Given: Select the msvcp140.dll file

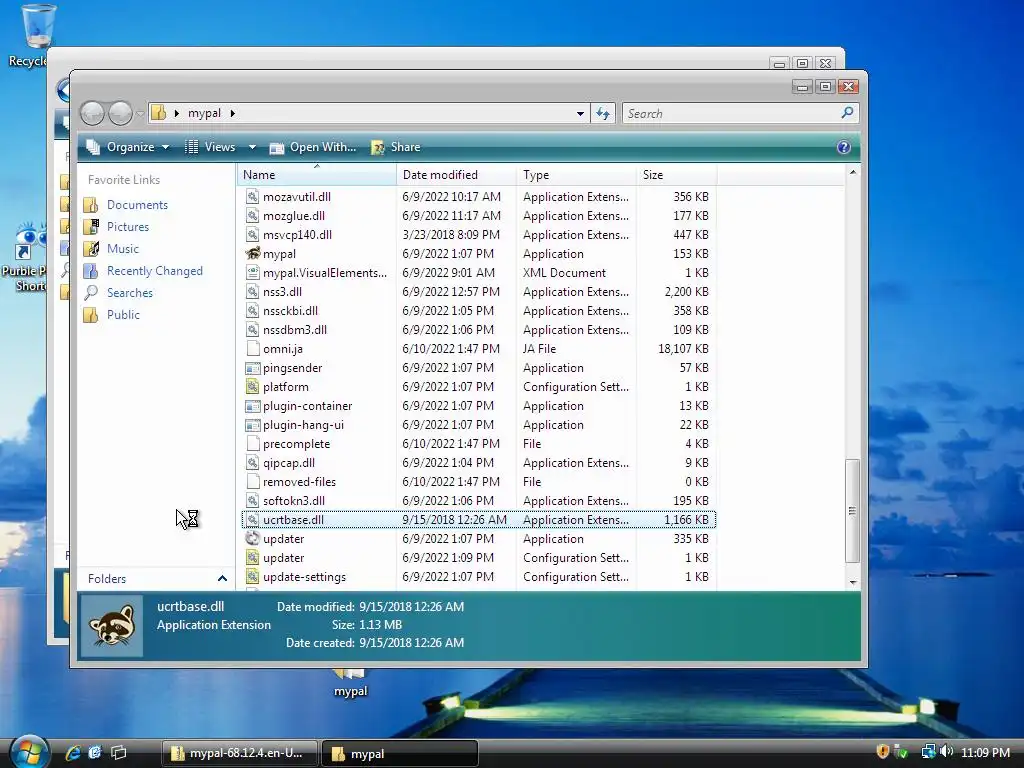Looking at the screenshot, I should 297,234.
